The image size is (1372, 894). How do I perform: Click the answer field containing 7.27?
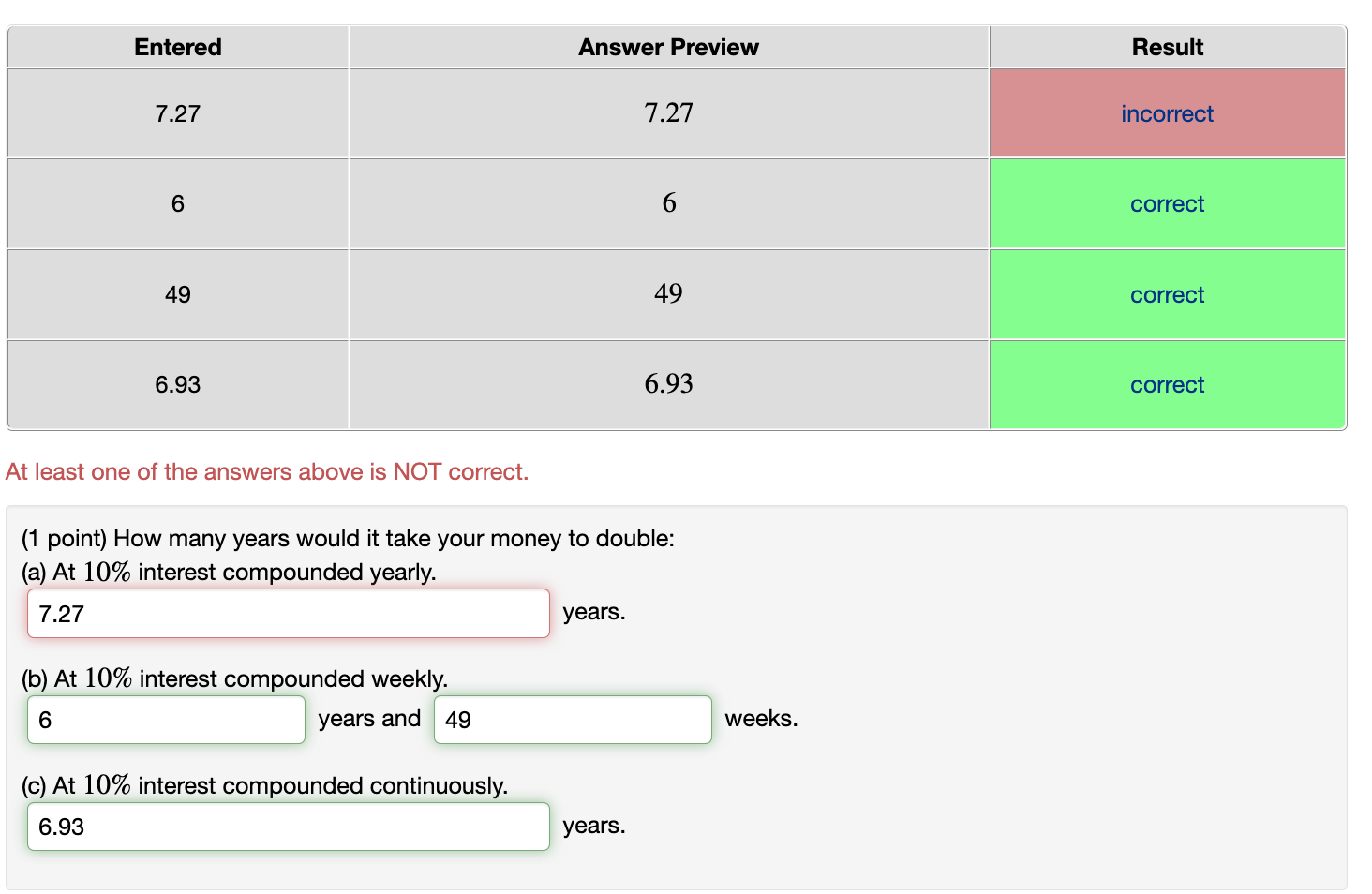[288, 614]
